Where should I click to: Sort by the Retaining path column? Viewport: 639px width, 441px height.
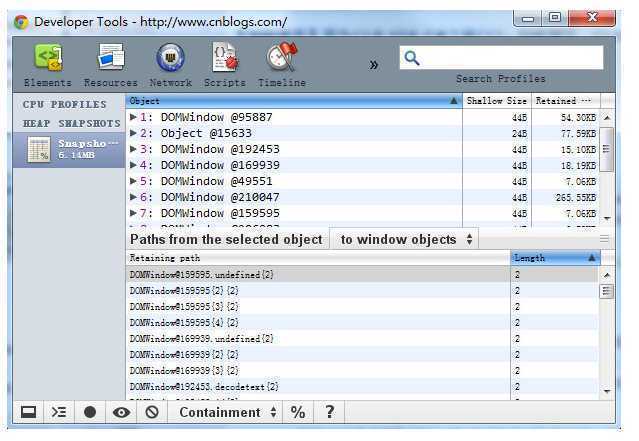318,258
